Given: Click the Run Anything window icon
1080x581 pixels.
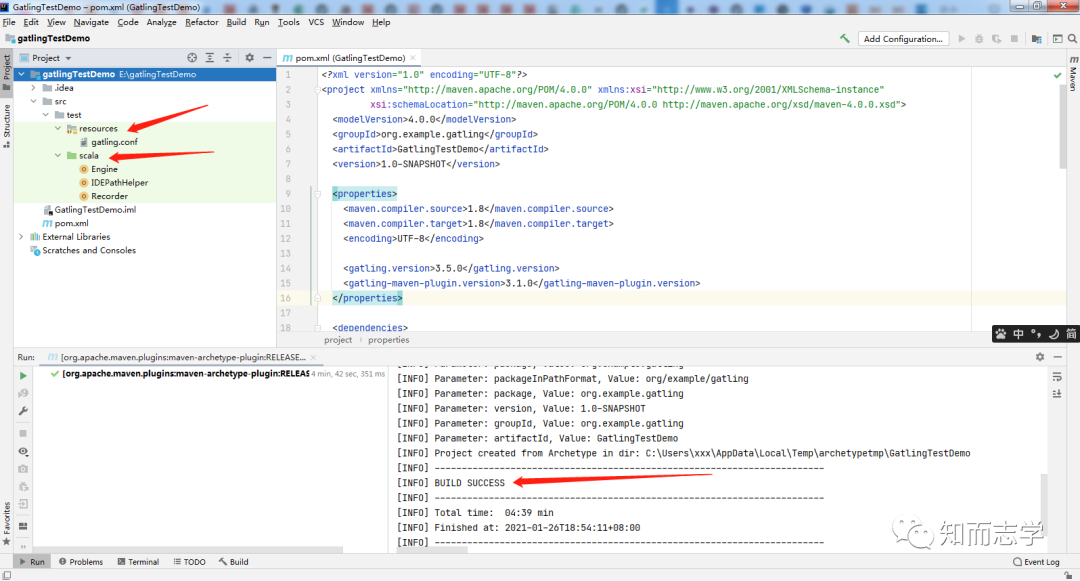Looking at the screenshot, I should tap(1057, 39).
